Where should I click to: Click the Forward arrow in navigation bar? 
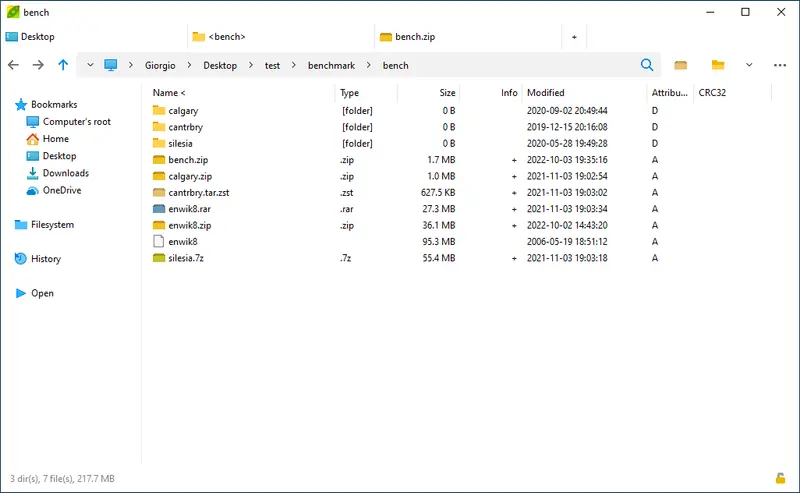coord(38,65)
